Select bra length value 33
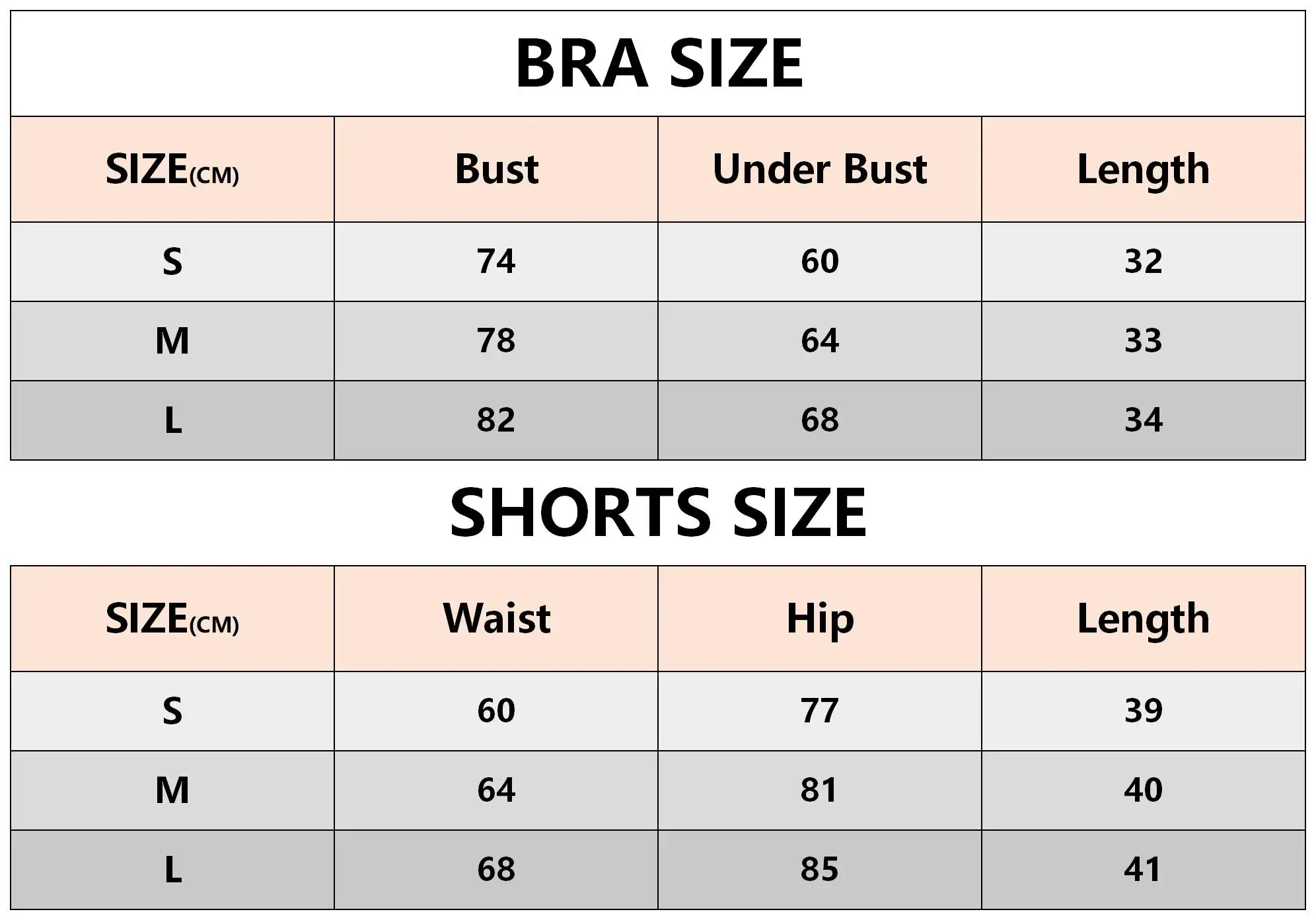Image resolution: width=1316 pixels, height=920 pixels. pos(1144,341)
